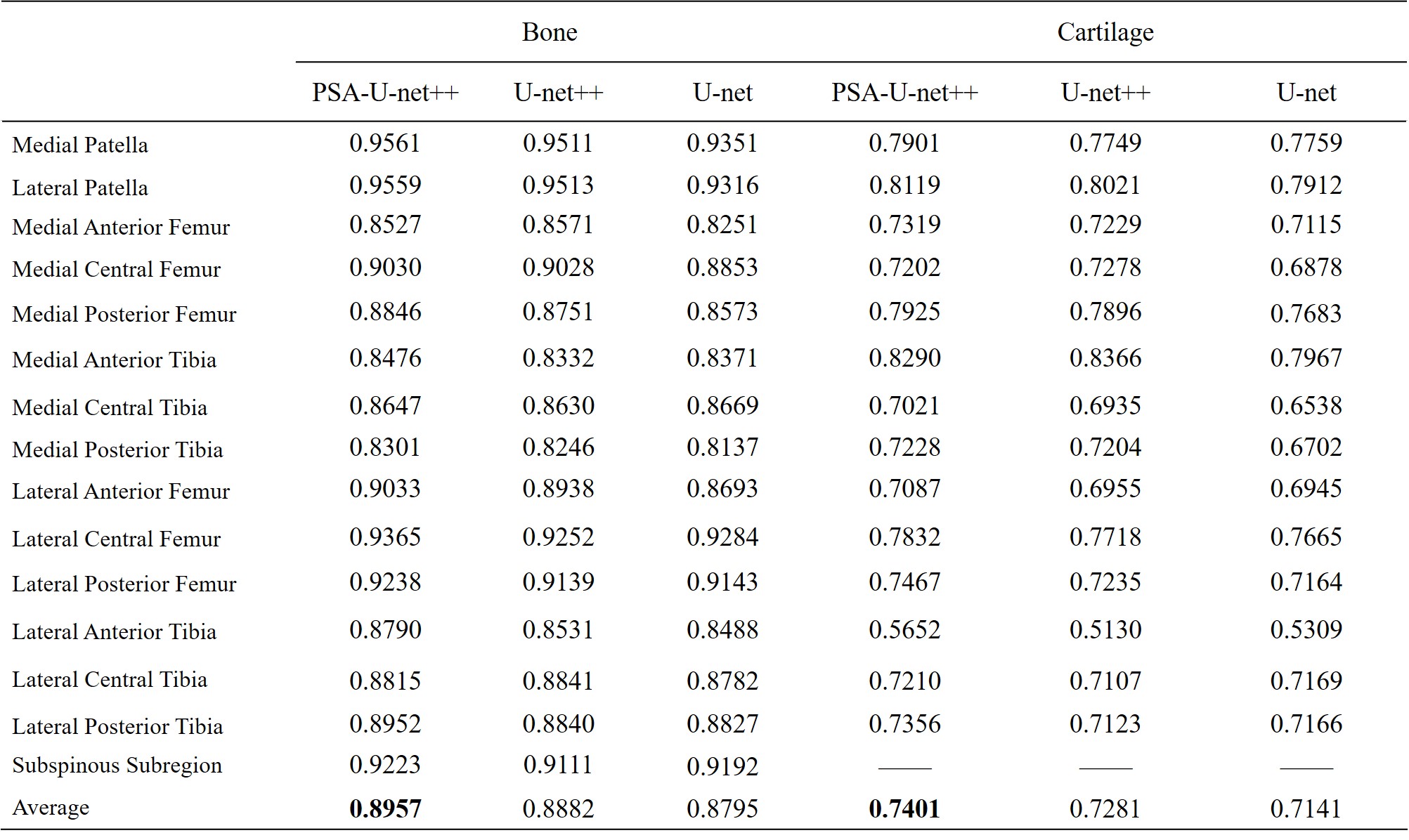1409x840 pixels.
Task: Select the 0.8882 U-net++ bone average
Action: point(558,809)
